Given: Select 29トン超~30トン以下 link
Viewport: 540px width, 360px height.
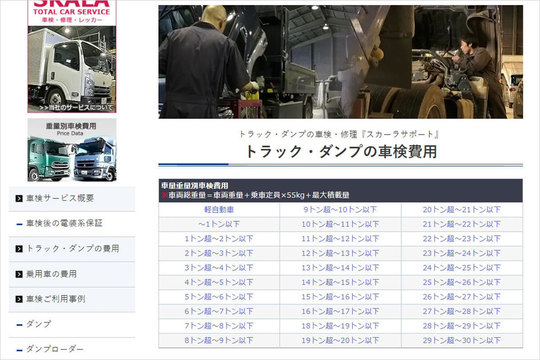Looking at the screenshot, I should coord(462,340).
